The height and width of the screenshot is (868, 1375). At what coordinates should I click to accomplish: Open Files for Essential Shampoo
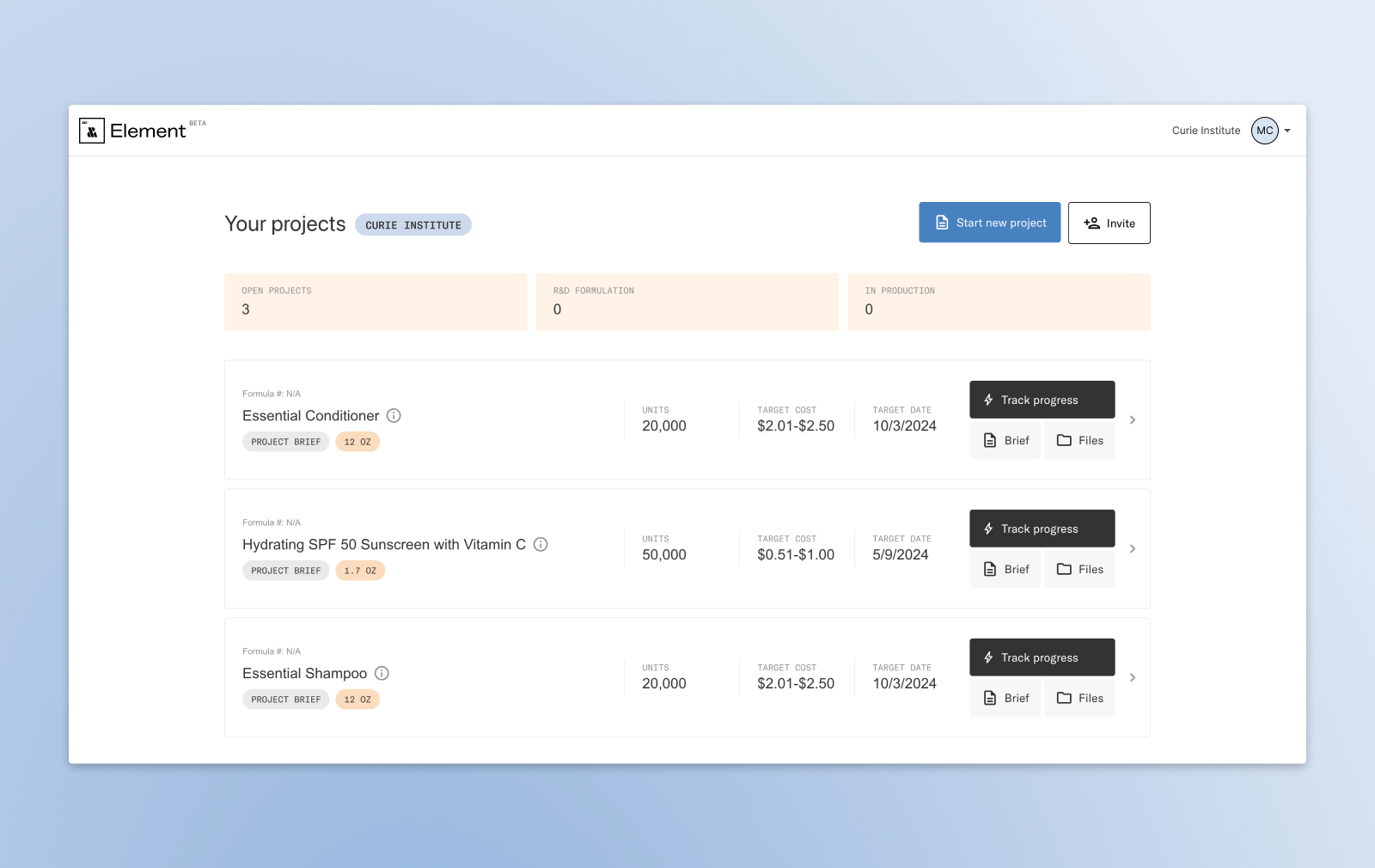tap(1079, 699)
